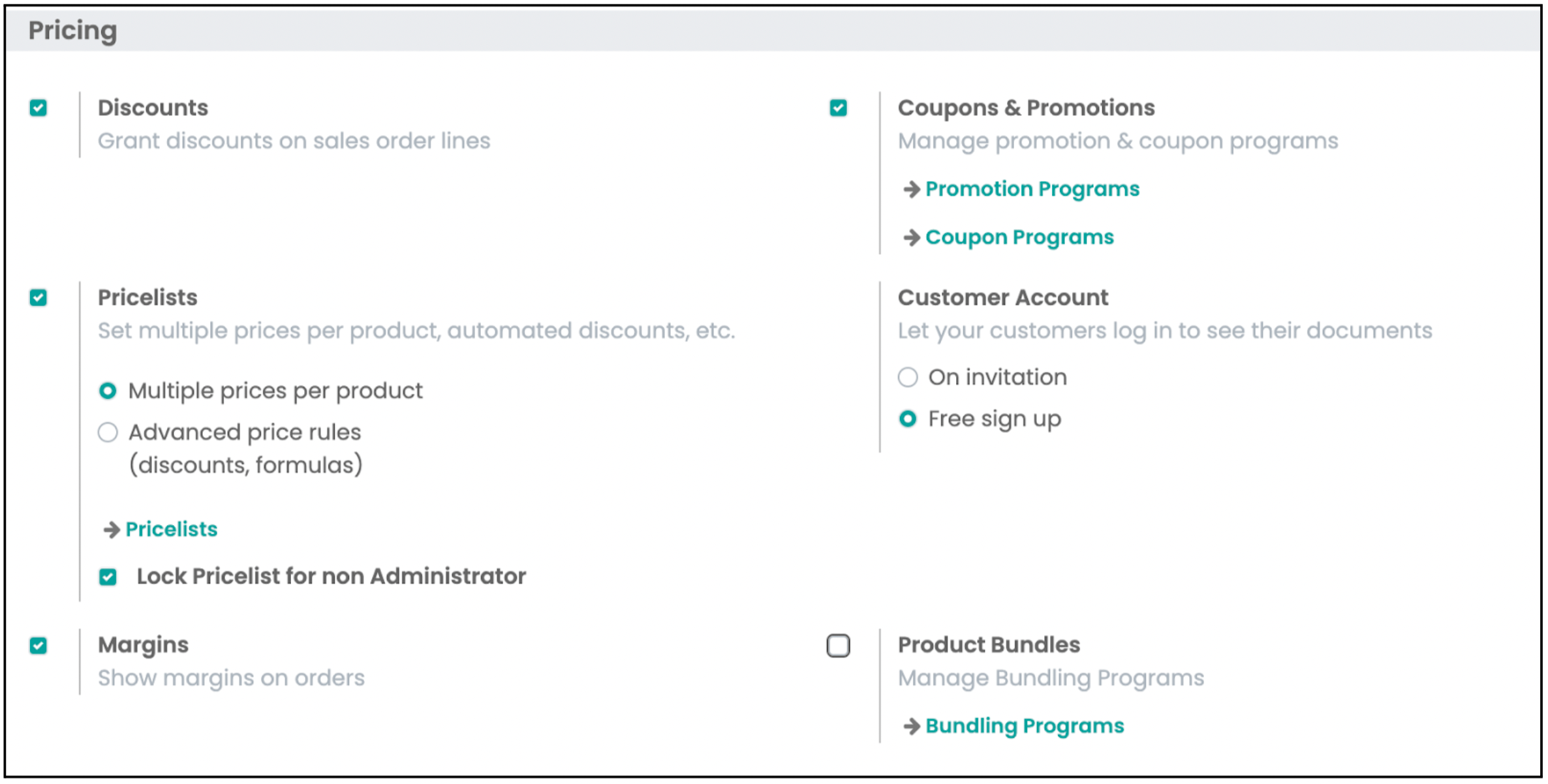Uncheck the Discounts checkbox
The height and width of the screenshot is (784, 1548).
pos(39,108)
